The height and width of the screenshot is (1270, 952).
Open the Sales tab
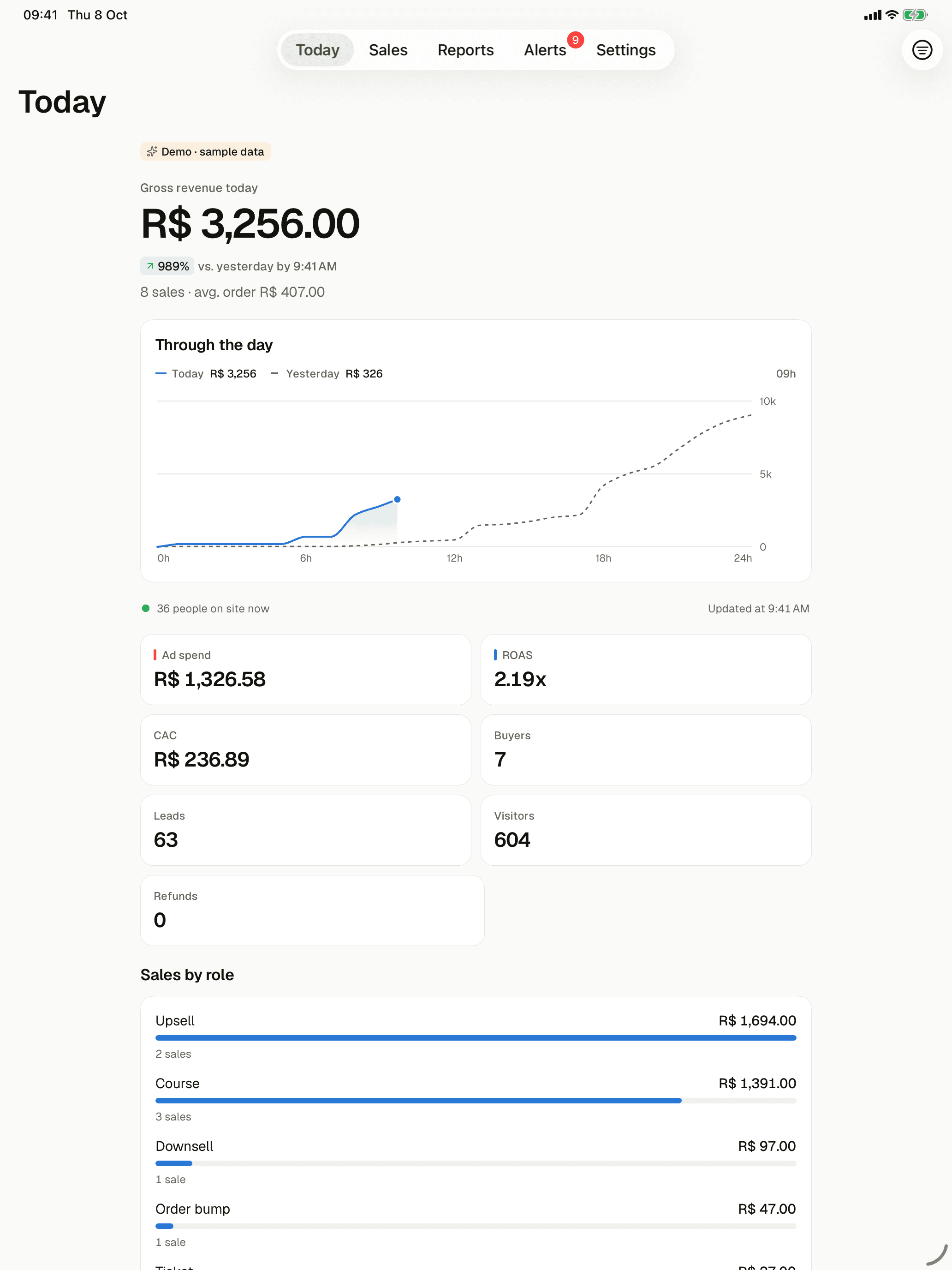pyautogui.click(x=388, y=50)
